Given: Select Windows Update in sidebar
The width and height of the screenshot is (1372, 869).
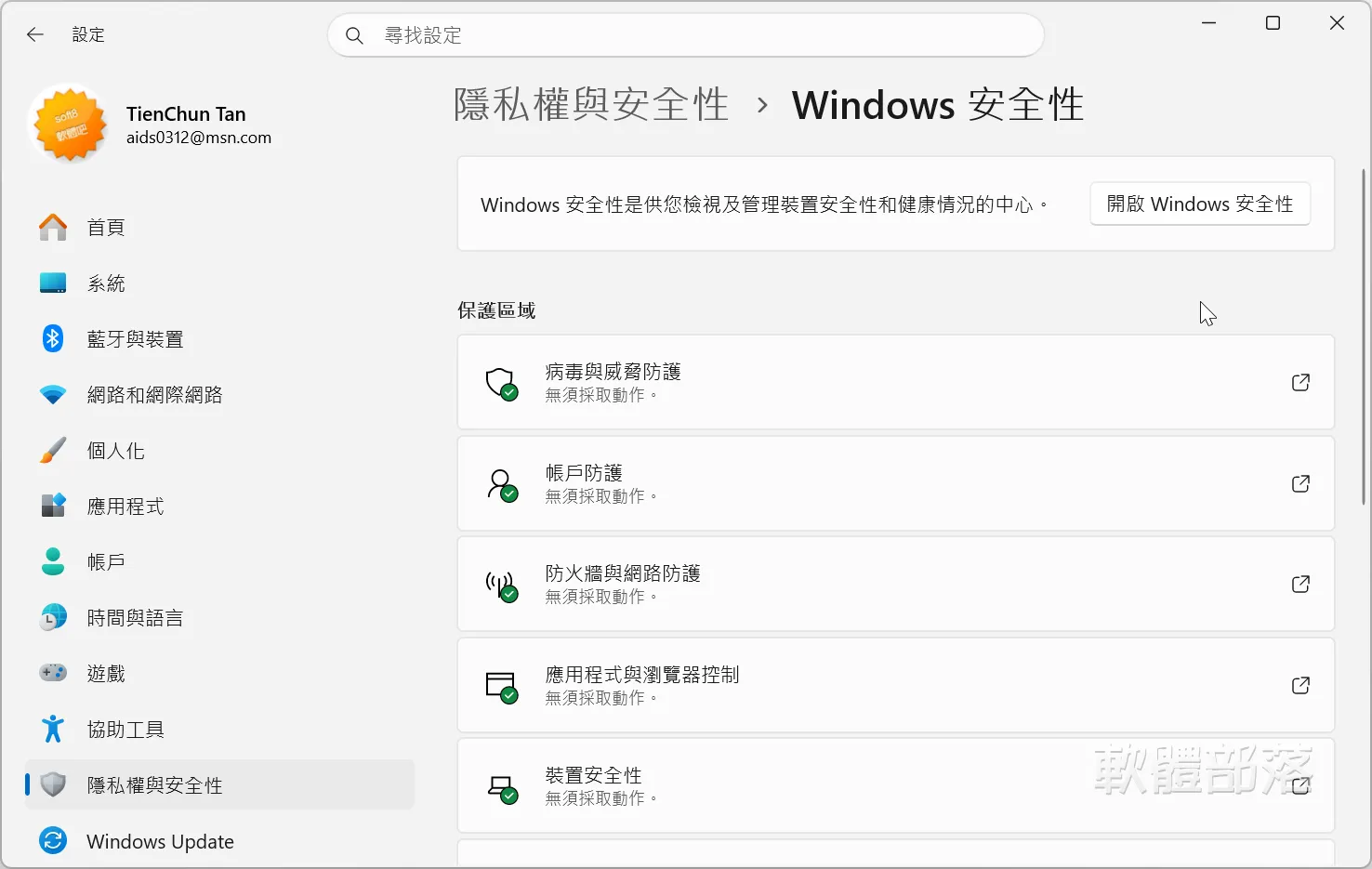Looking at the screenshot, I should pyautogui.click(x=220, y=841).
